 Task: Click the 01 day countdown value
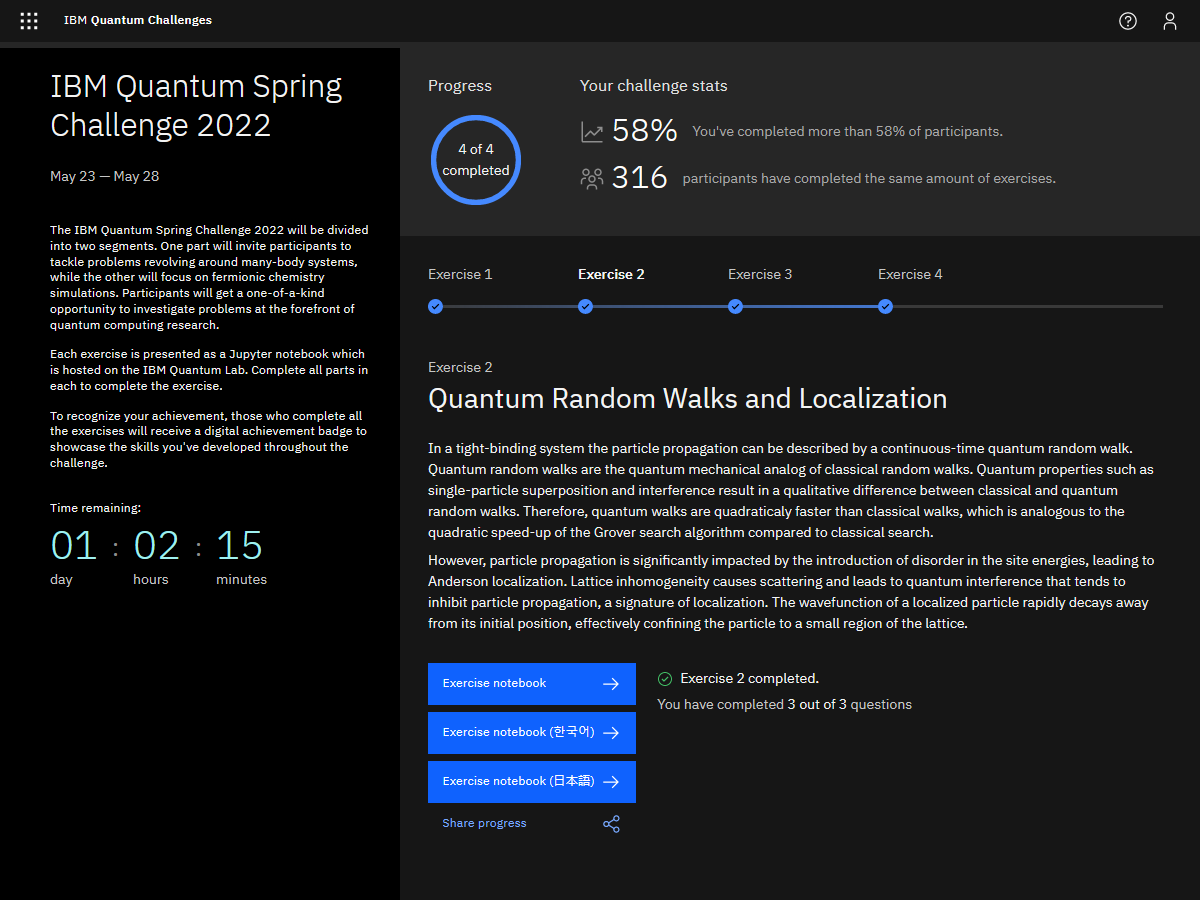74,546
